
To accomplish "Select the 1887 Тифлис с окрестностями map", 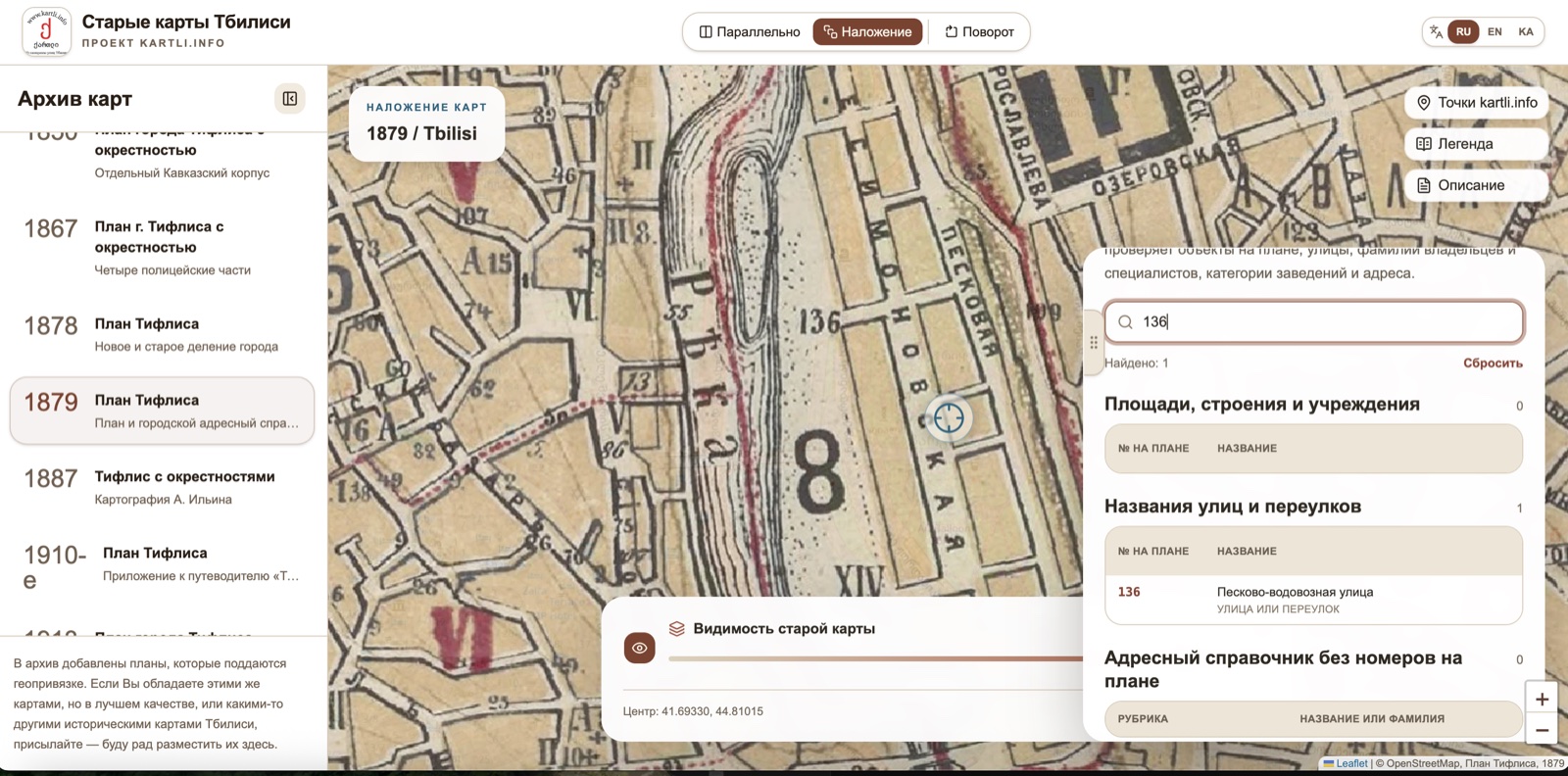I will pos(162,487).
